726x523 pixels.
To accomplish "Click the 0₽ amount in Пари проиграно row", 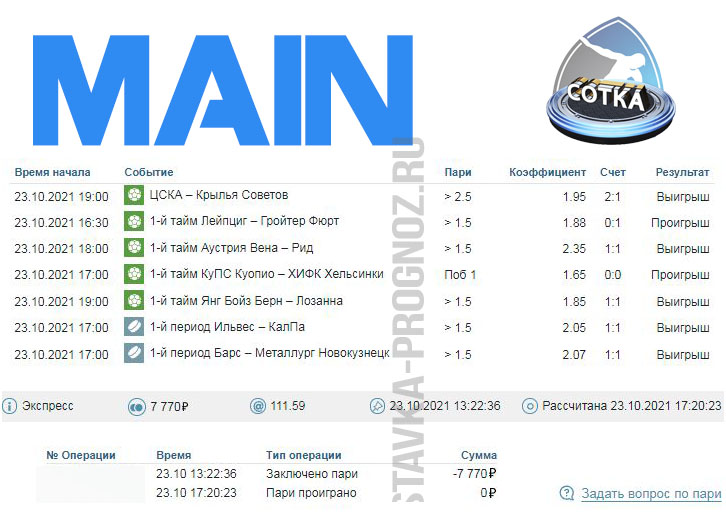I will click(488, 493).
